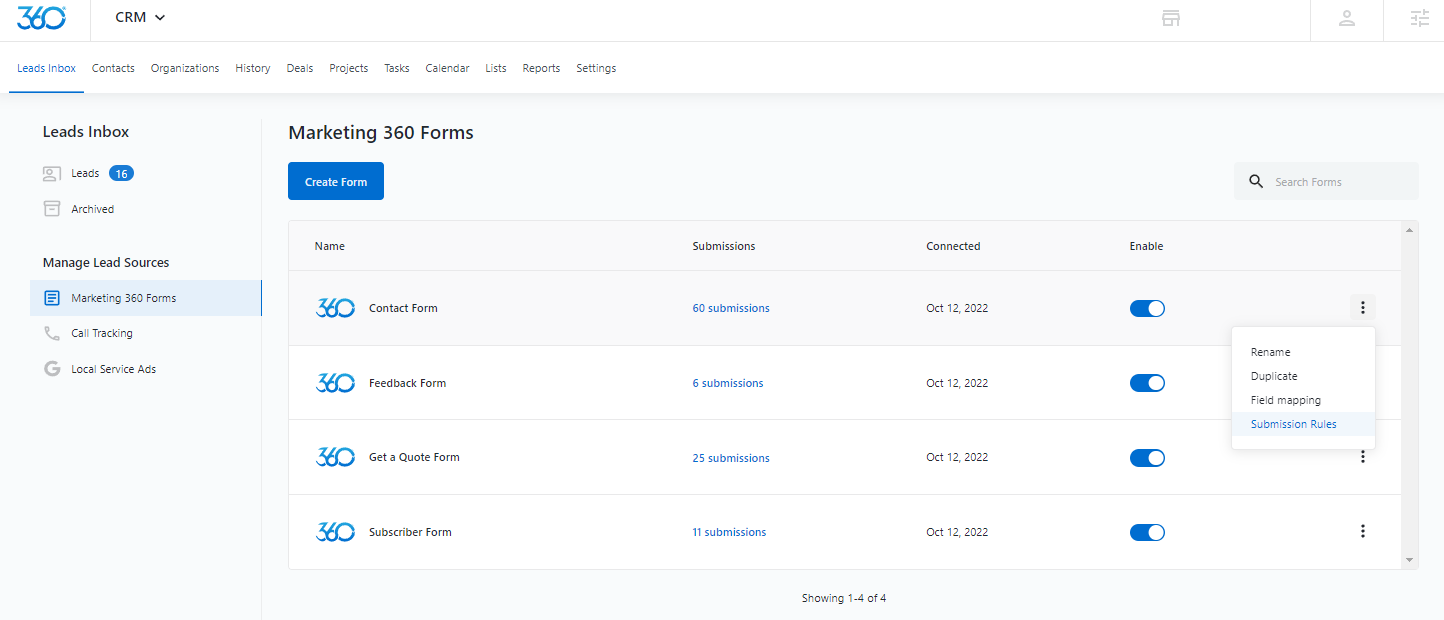Click the Create Form button

(336, 181)
